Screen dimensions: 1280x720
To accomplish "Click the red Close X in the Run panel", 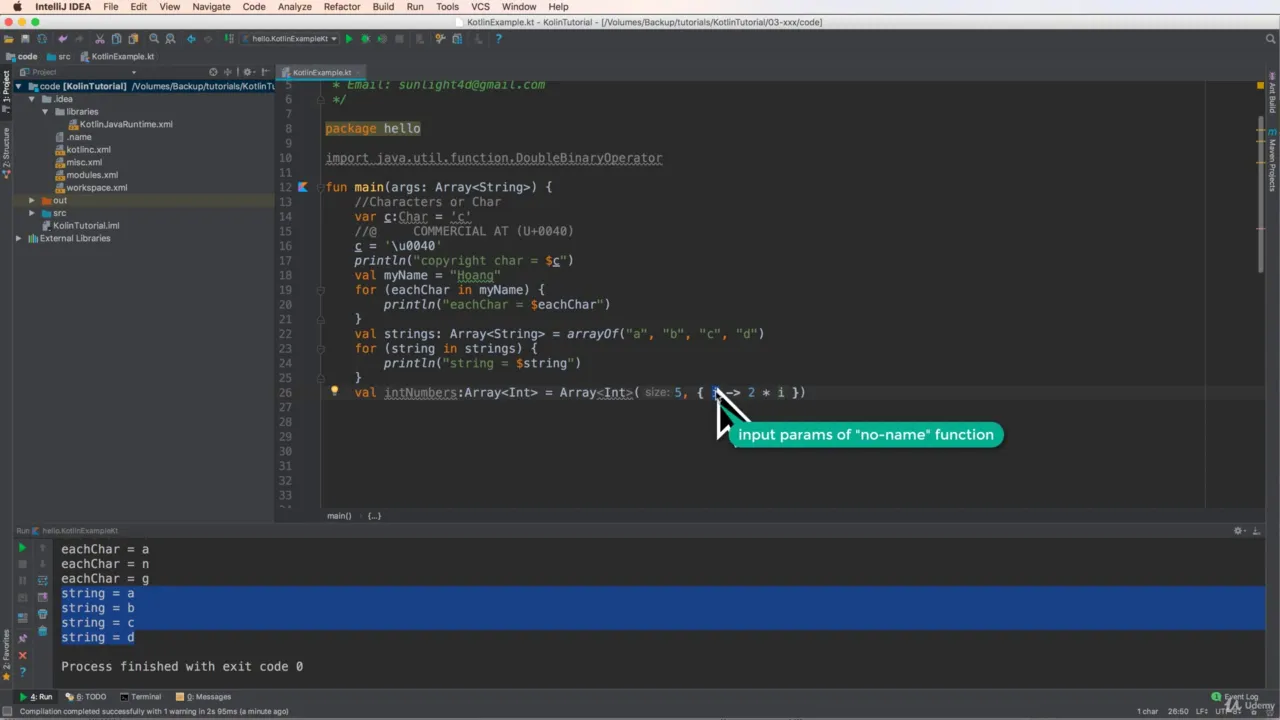I will point(22,655).
